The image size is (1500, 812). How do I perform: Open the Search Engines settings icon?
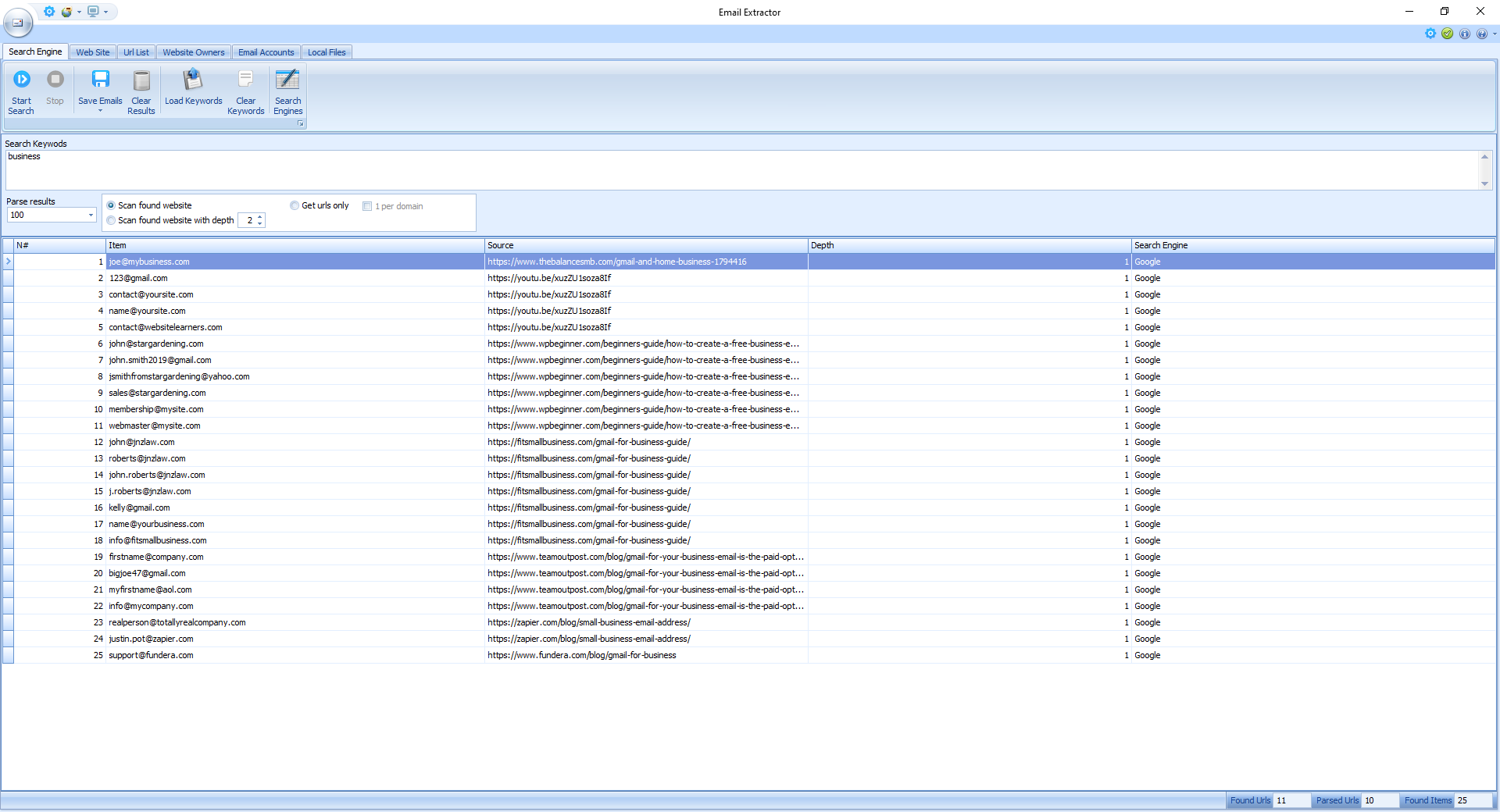tap(287, 80)
